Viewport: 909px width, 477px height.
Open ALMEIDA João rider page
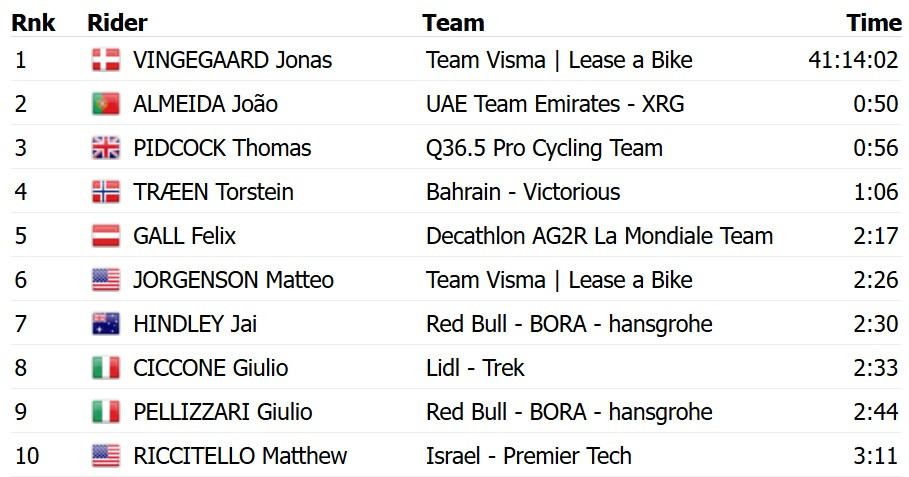pos(205,104)
